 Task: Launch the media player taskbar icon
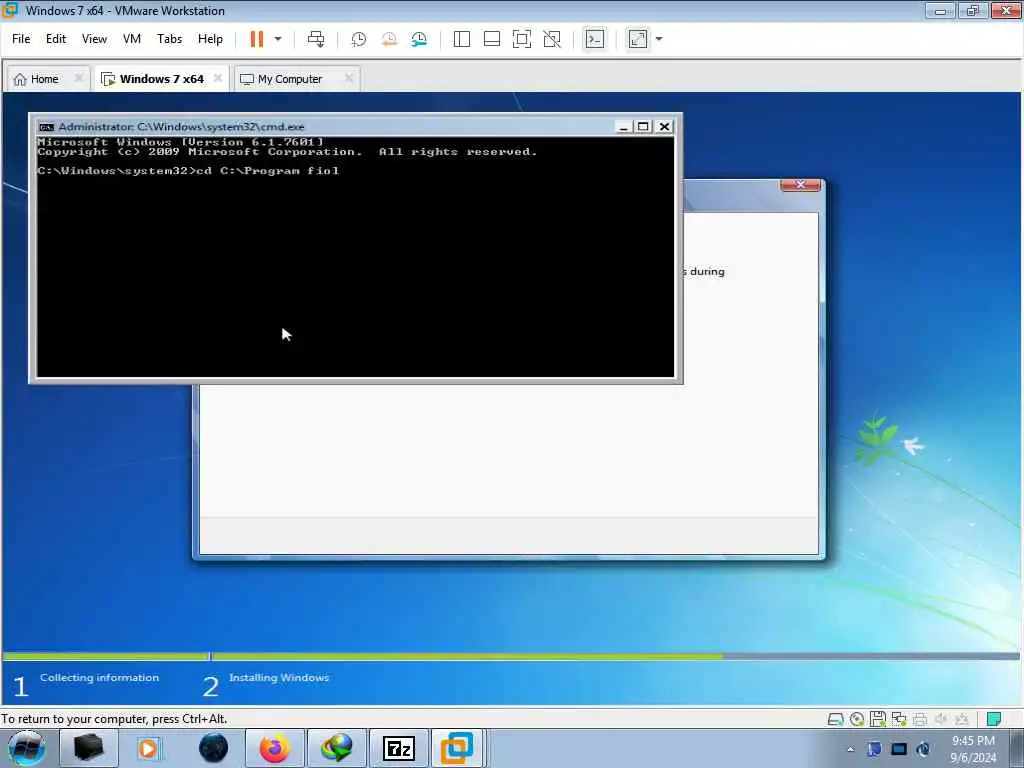(148, 748)
